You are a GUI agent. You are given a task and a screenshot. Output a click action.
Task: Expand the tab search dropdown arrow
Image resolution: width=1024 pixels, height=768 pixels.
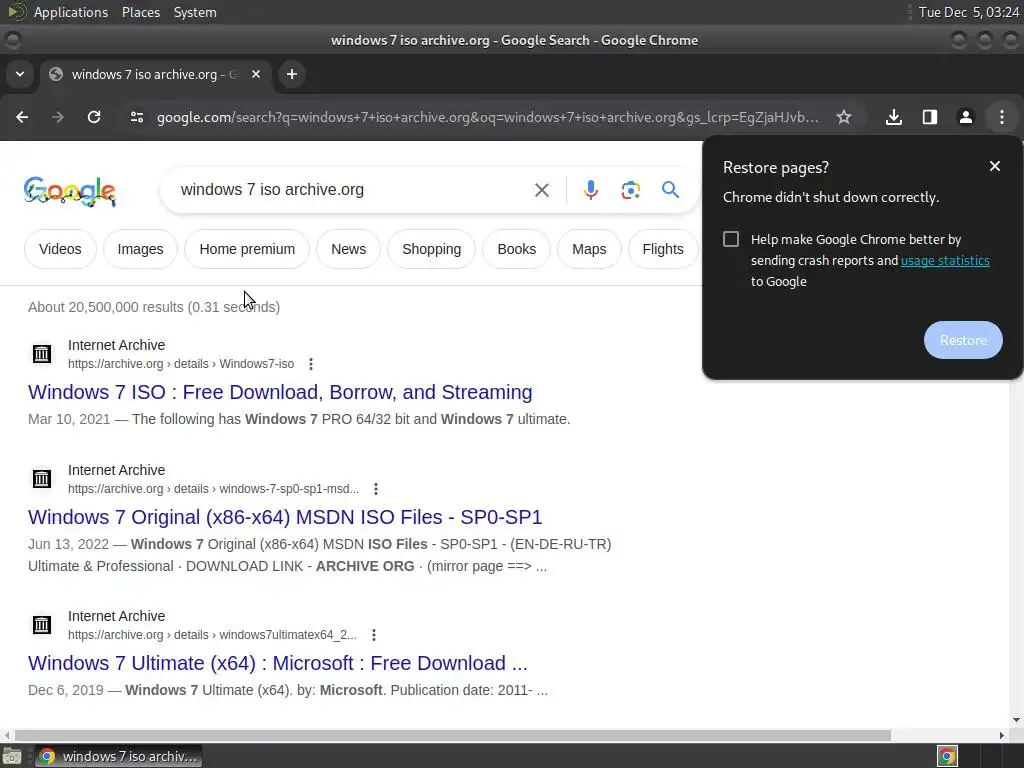click(20, 74)
